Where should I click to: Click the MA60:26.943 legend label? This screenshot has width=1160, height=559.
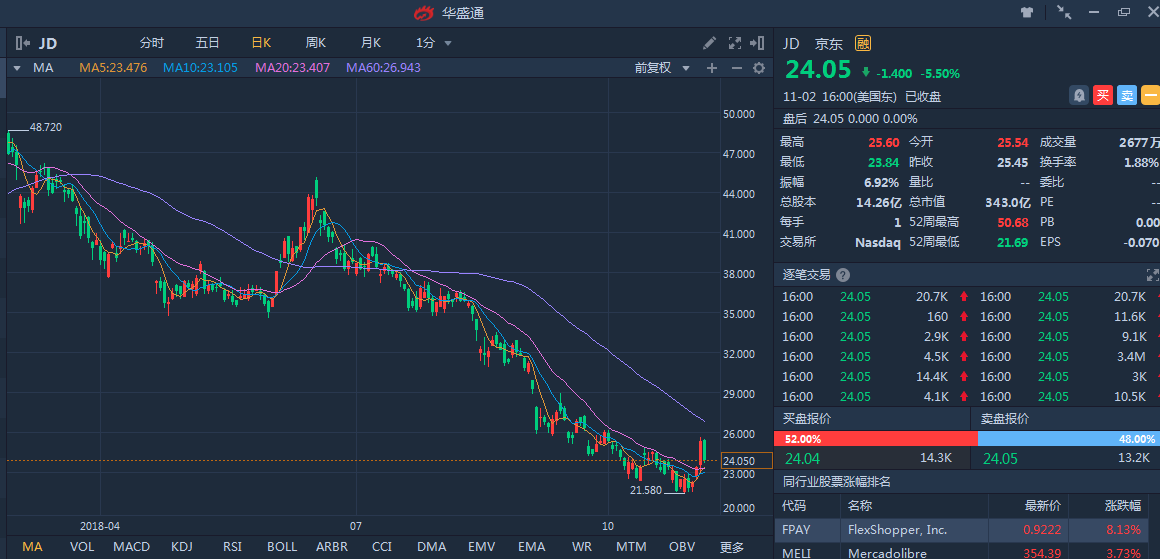tap(383, 68)
